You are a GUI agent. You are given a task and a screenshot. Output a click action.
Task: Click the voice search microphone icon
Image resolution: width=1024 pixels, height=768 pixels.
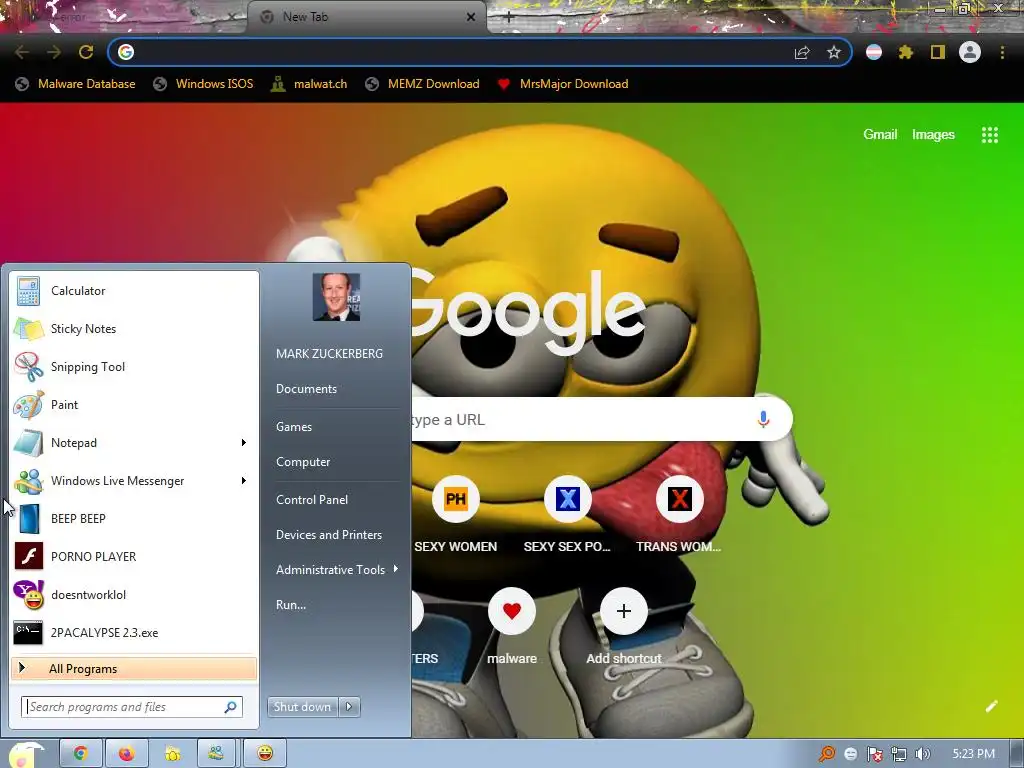763,419
